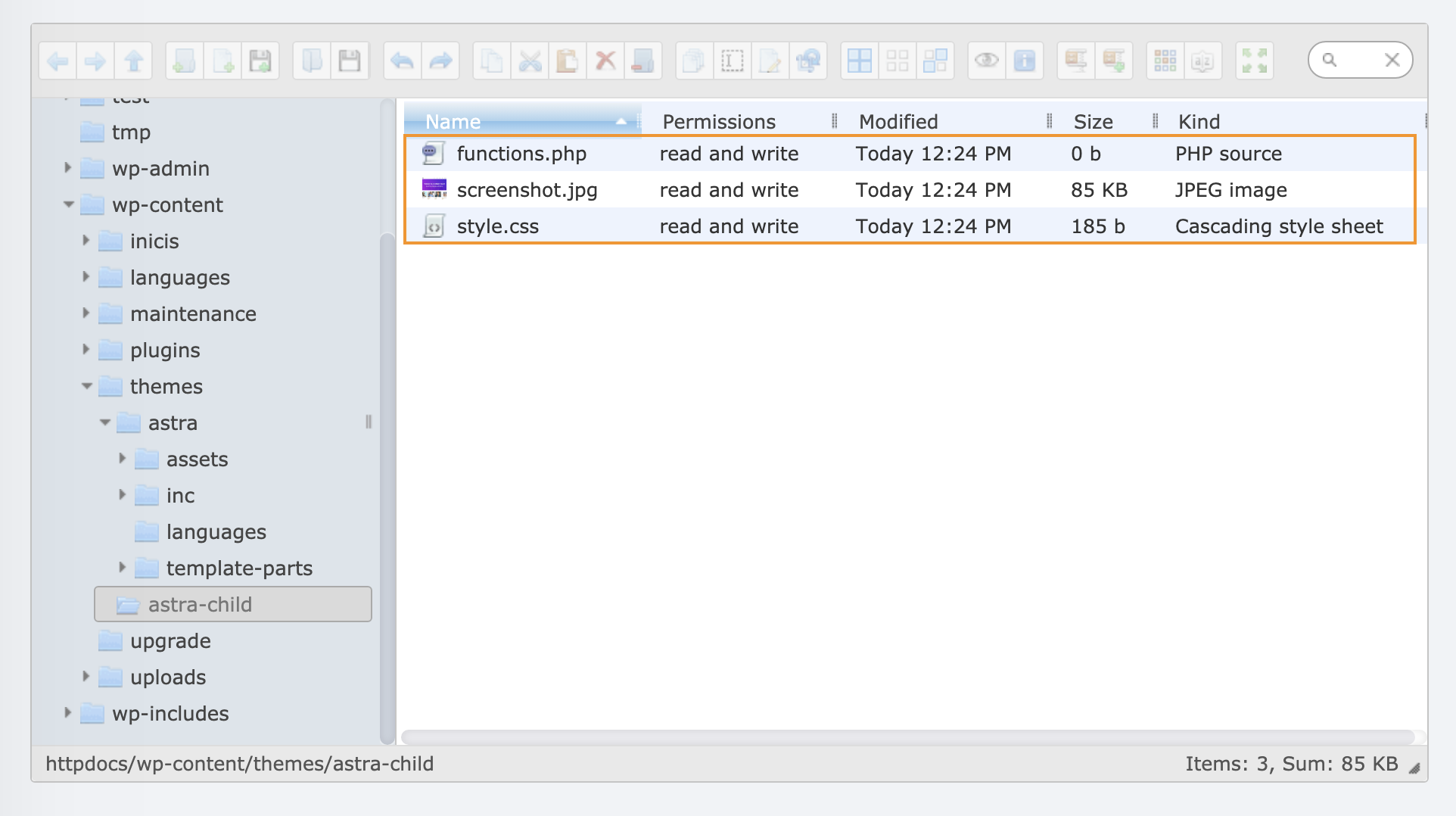Expand the wp-admin folder
The image size is (1456, 816).
(67, 168)
